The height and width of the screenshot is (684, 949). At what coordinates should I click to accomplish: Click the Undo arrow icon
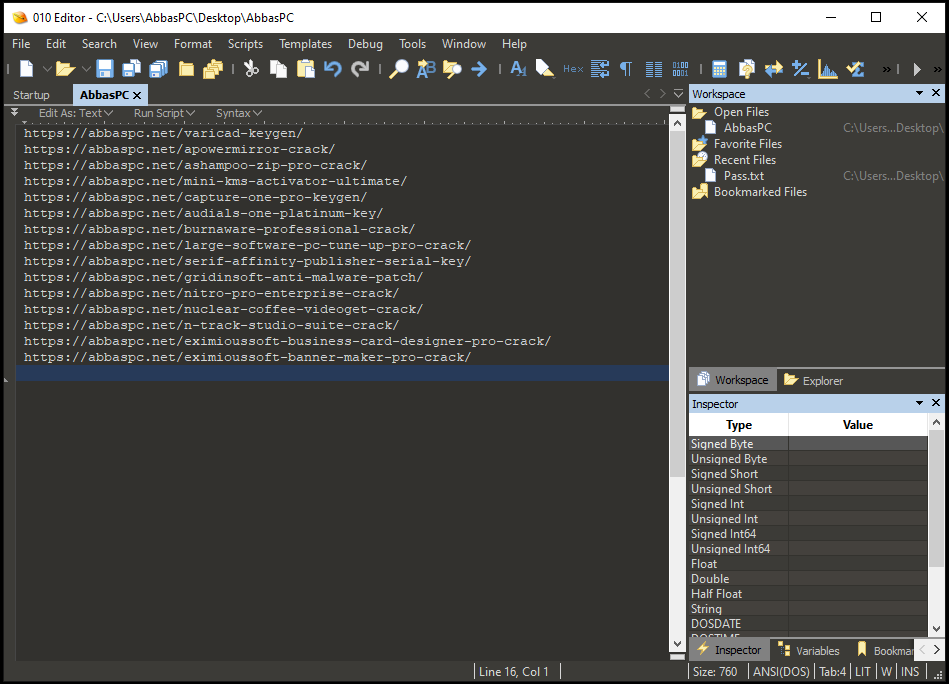[x=333, y=69]
